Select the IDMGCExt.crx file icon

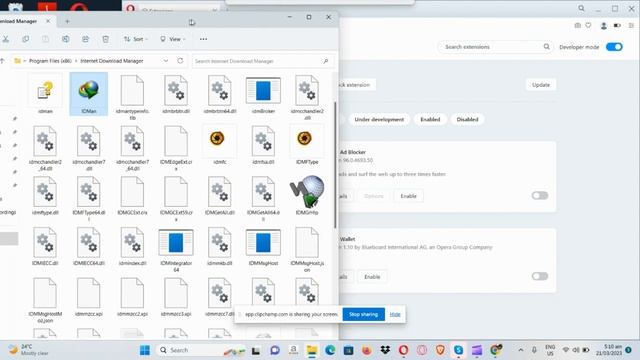pos(132,191)
